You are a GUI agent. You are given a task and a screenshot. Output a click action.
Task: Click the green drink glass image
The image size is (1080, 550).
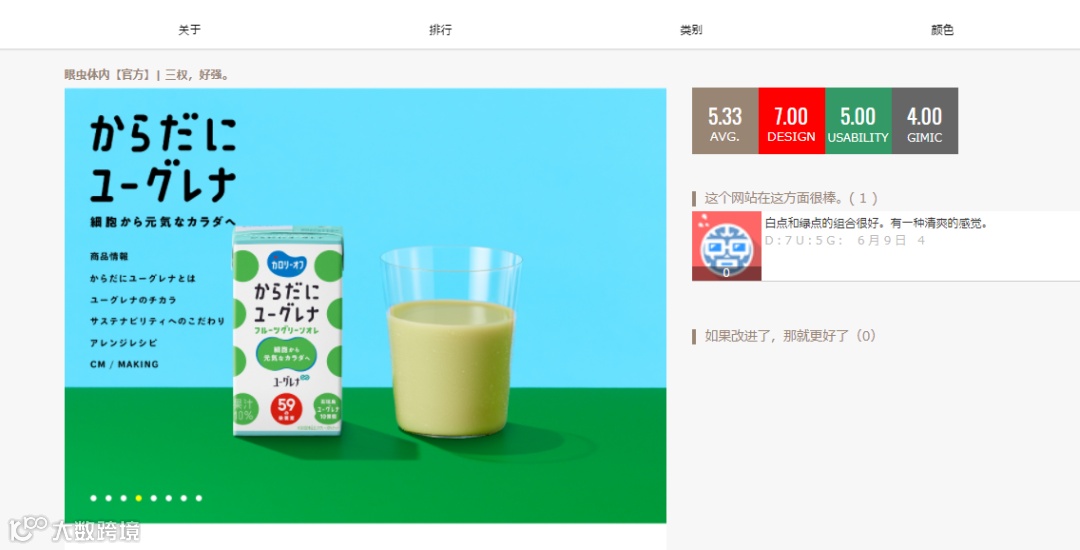(451, 342)
